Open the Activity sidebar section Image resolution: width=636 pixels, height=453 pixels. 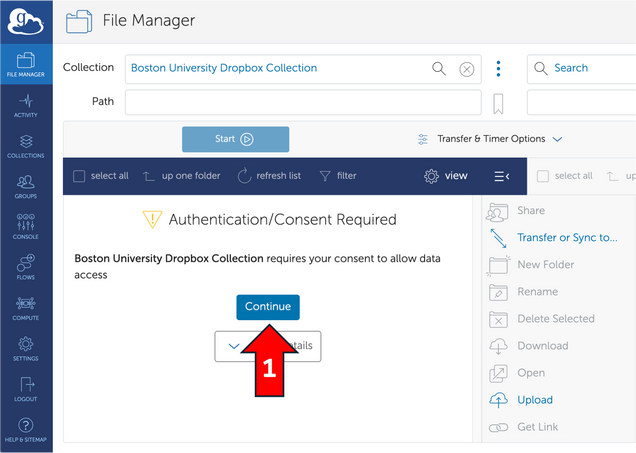(x=26, y=105)
